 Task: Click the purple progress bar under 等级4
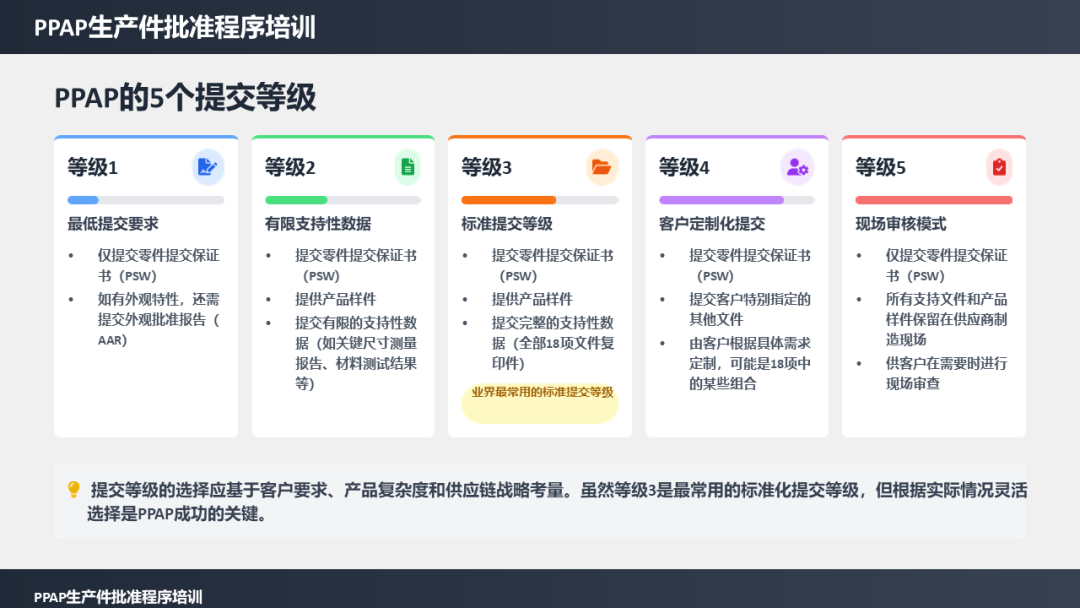[x=721, y=200]
